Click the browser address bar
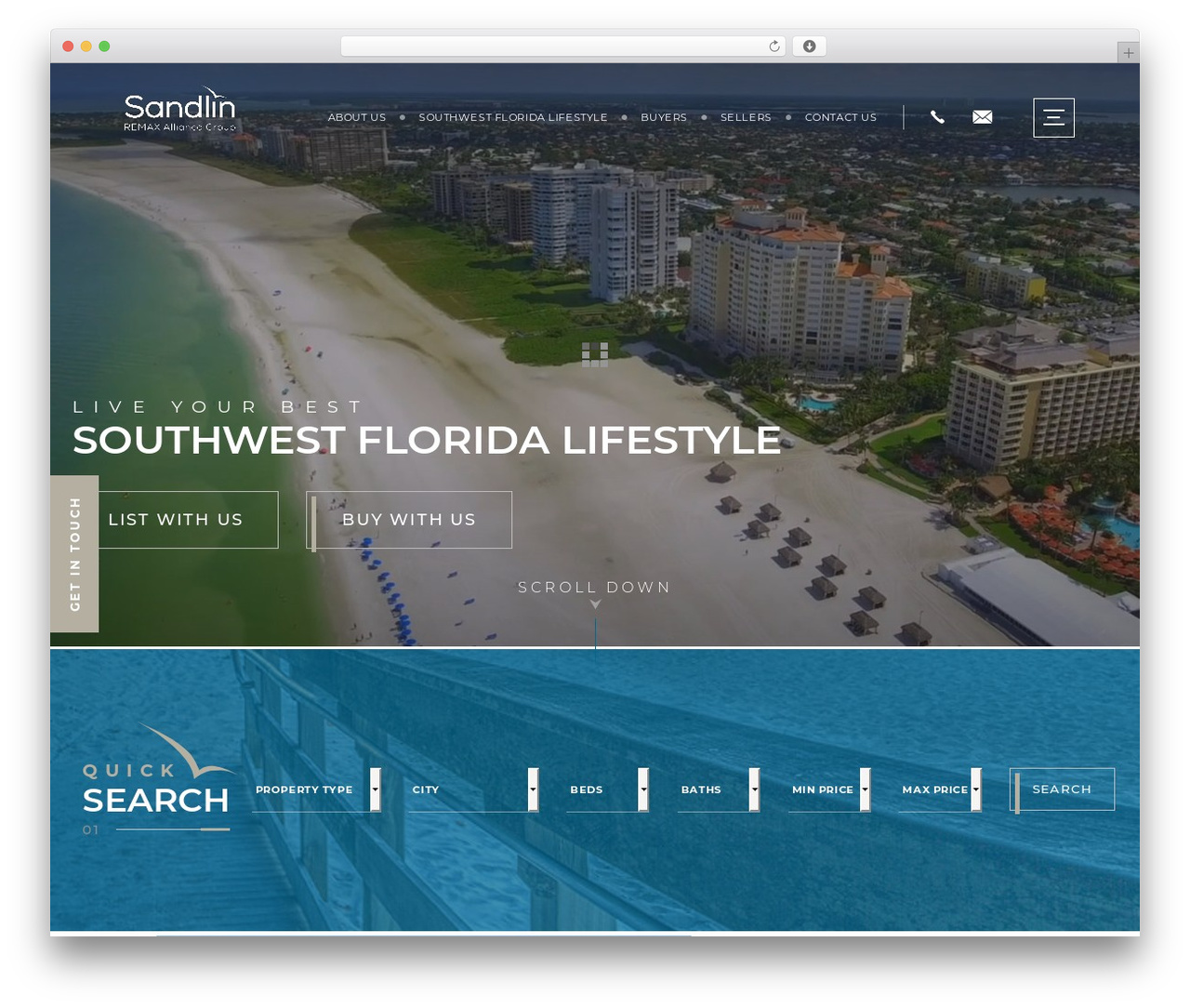 (563, 46)
